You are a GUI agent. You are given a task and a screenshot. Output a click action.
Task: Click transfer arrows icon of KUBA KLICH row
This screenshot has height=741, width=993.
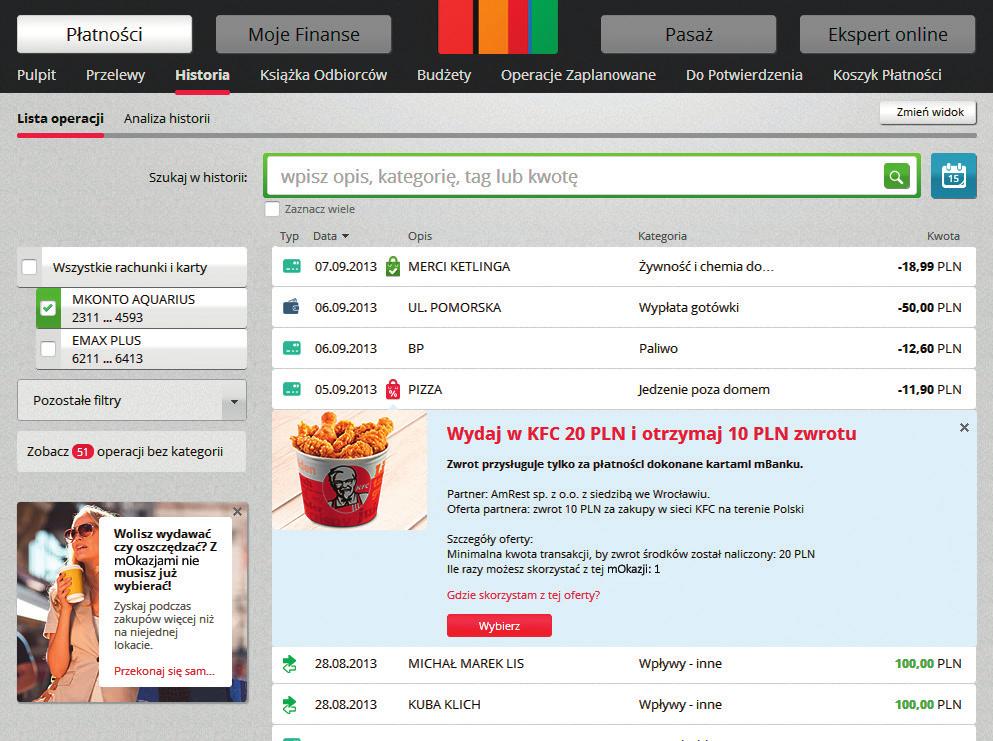290,704
